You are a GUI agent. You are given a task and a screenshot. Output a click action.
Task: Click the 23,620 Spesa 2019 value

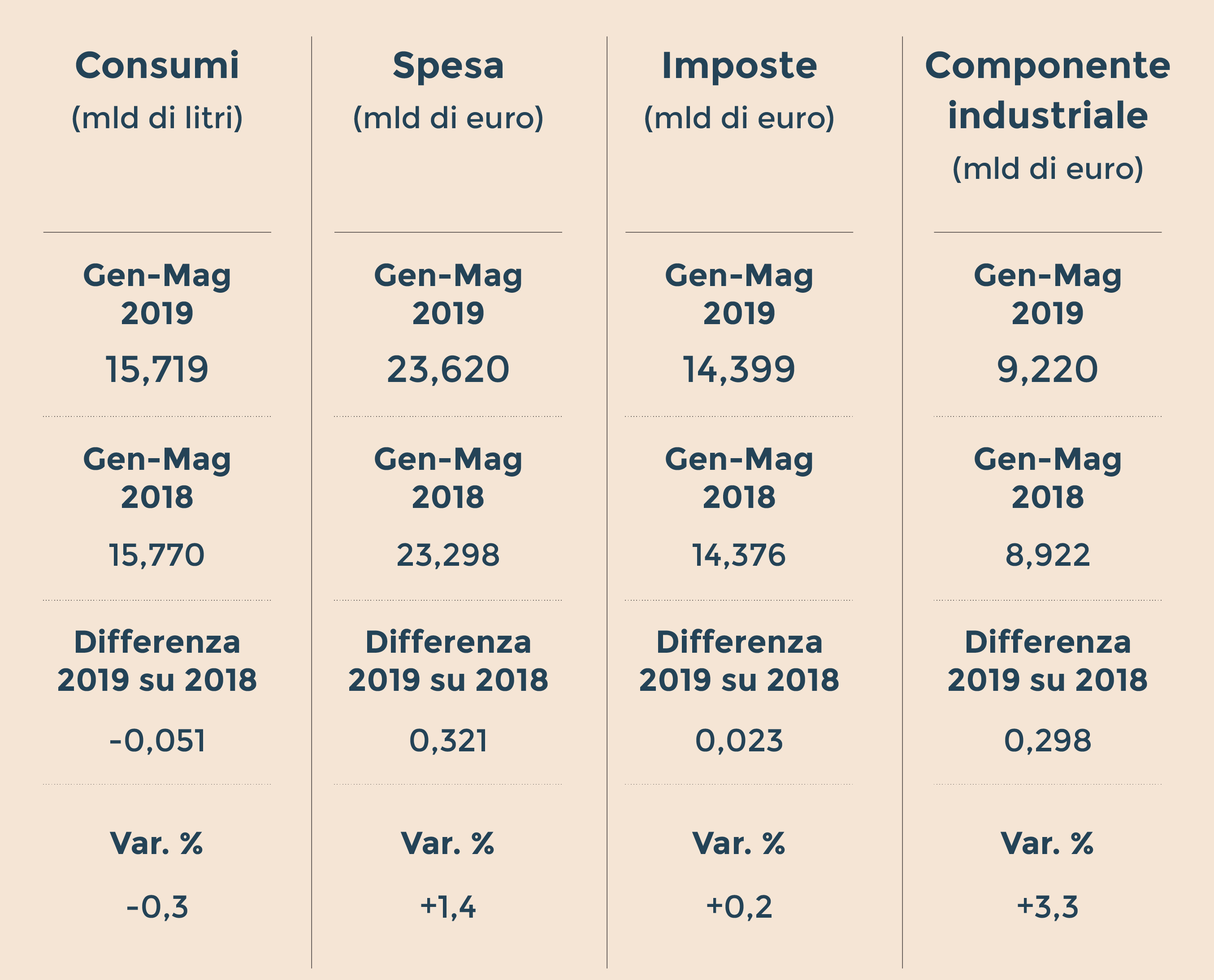click(x=448, y=370)
